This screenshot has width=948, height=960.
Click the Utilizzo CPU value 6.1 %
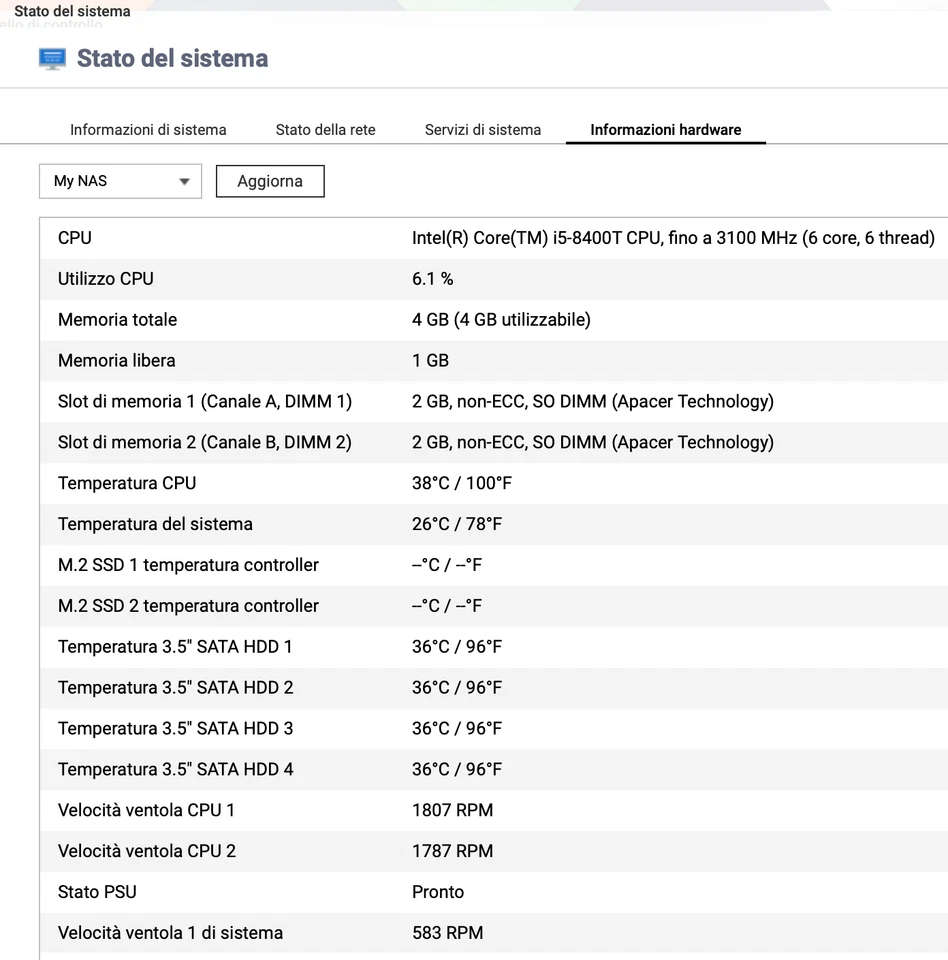[434, 279]
